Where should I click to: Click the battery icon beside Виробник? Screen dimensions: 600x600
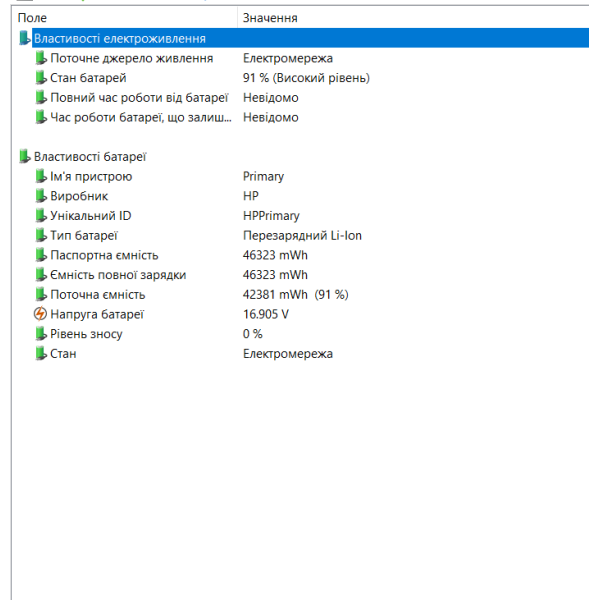41,196
